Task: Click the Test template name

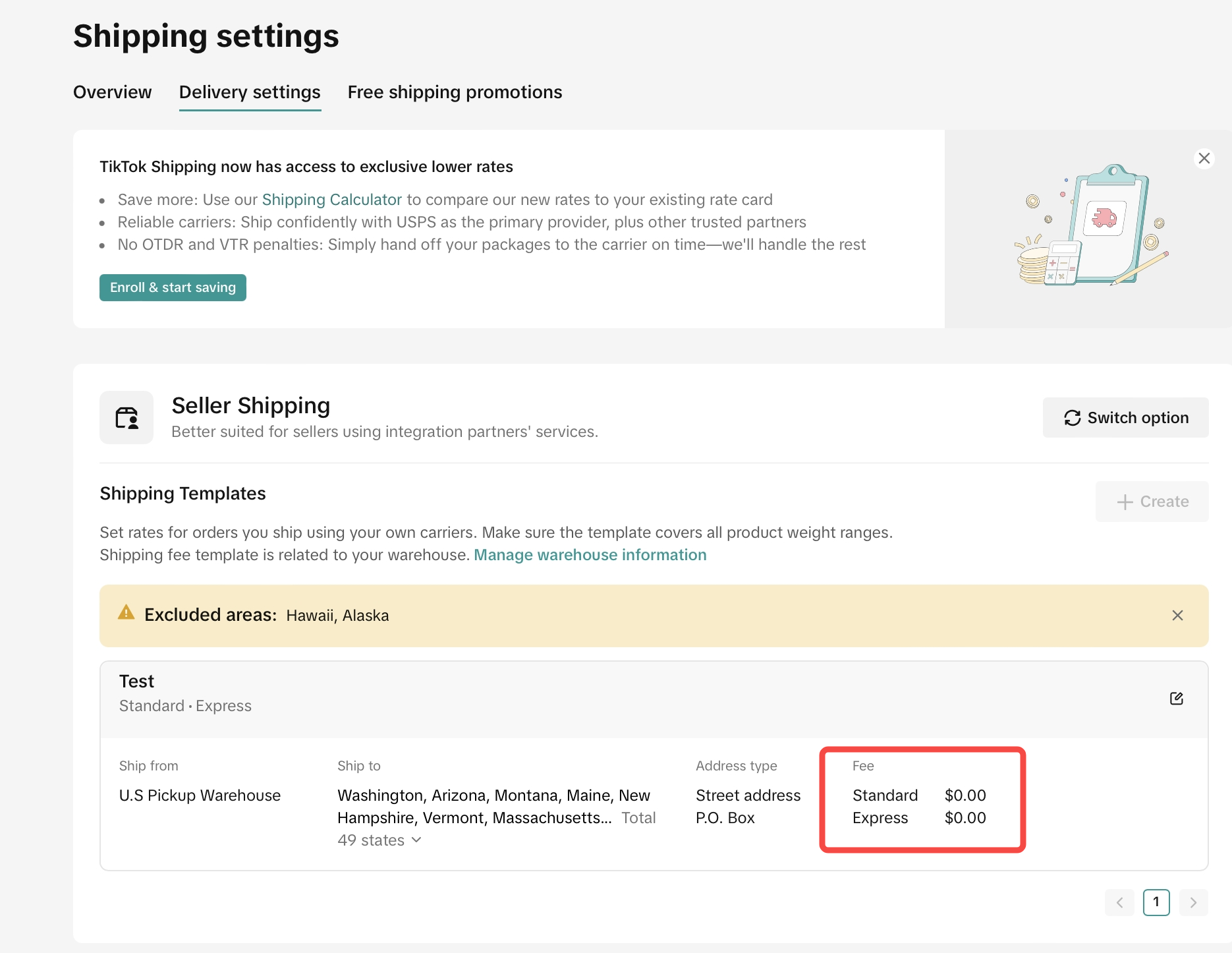Action: [136, 681]
